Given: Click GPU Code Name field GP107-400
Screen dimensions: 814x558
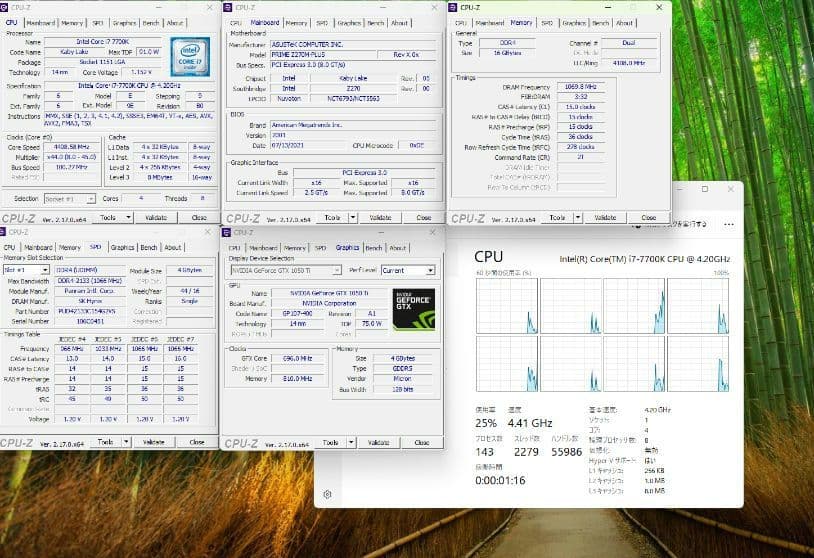Looking at the screenshot, I should [x=298, y=314].
